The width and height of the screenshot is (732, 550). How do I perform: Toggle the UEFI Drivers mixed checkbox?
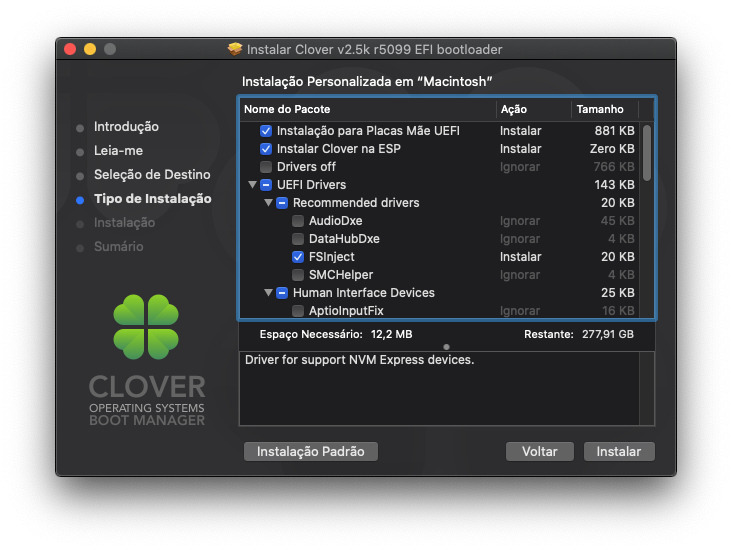pos(266,185)
